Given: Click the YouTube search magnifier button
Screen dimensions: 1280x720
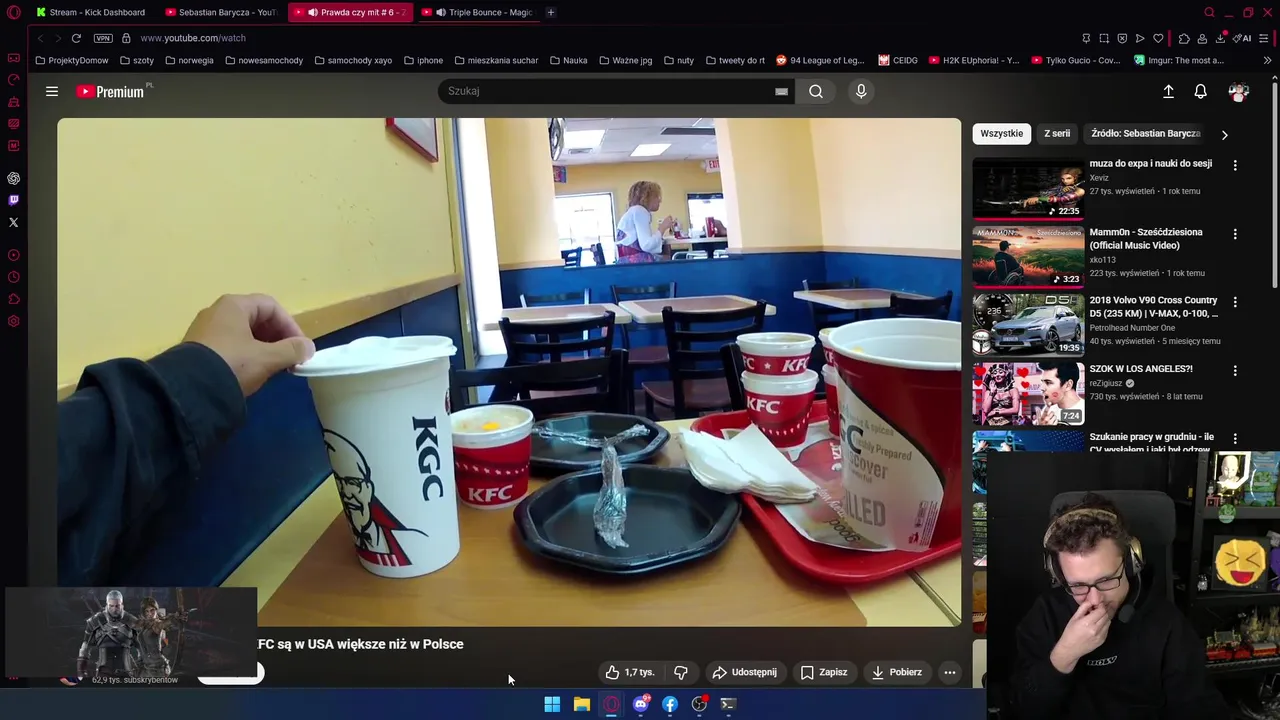Looking at the screenshot, I should (816, 91).
